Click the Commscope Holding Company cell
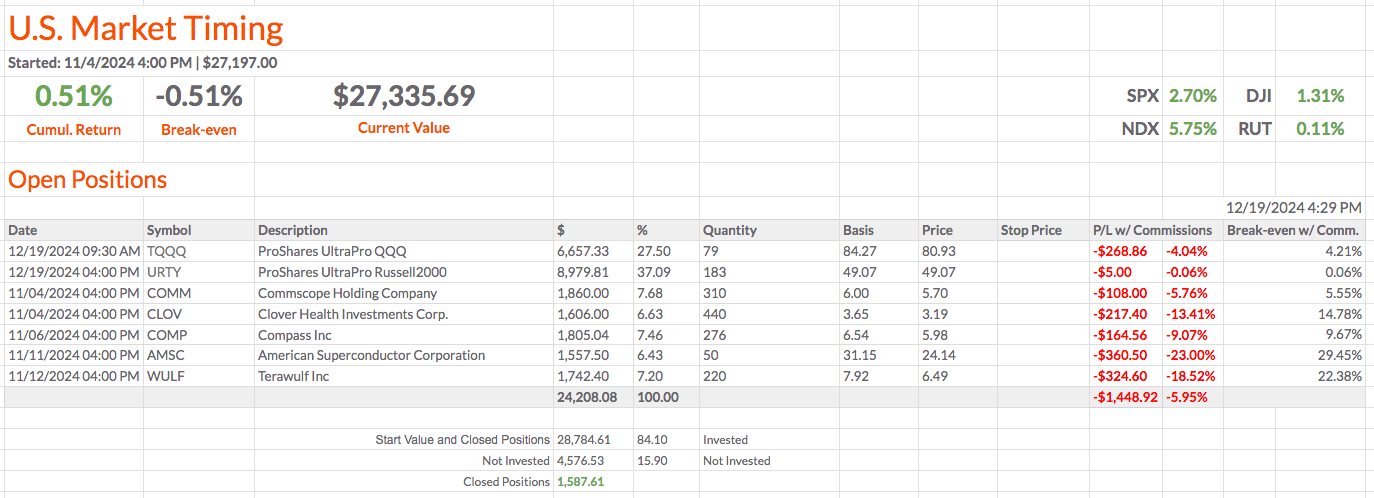 pos(347,293)
